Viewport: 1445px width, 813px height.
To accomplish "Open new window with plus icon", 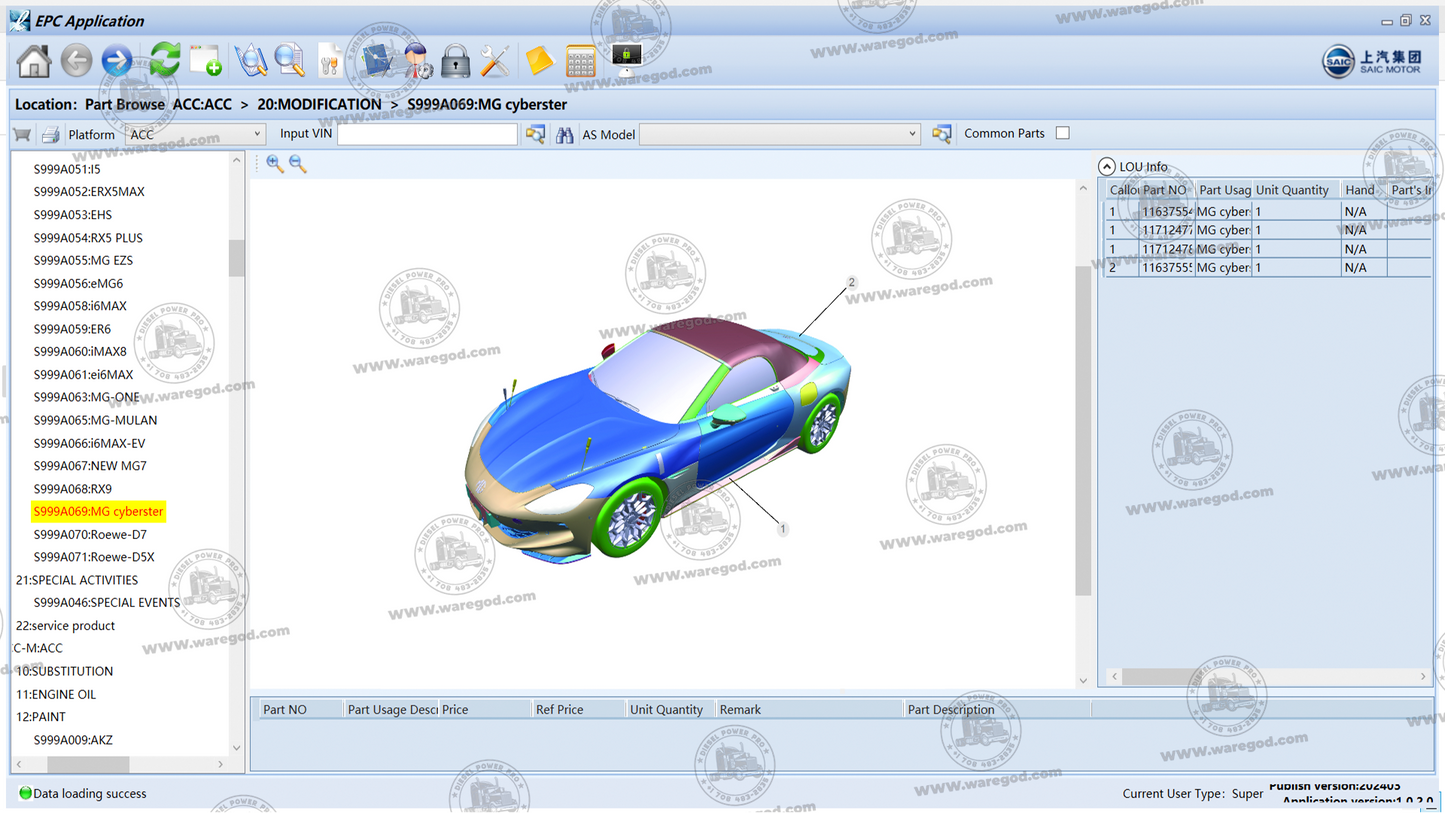I will click(x=206, y=61).
